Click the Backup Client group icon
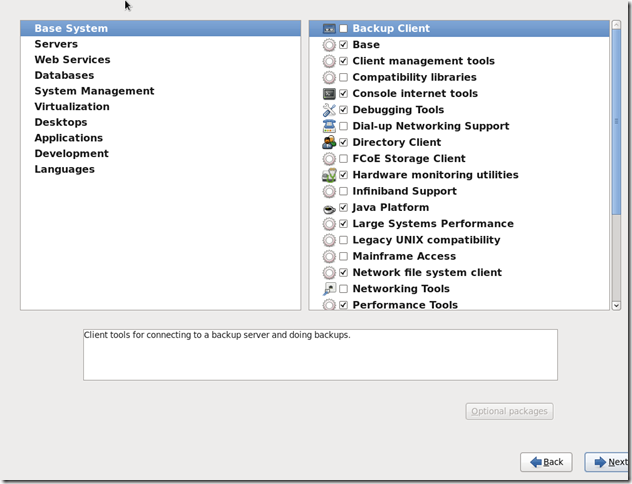The image size is (632, 484). [x=329, y=29]
